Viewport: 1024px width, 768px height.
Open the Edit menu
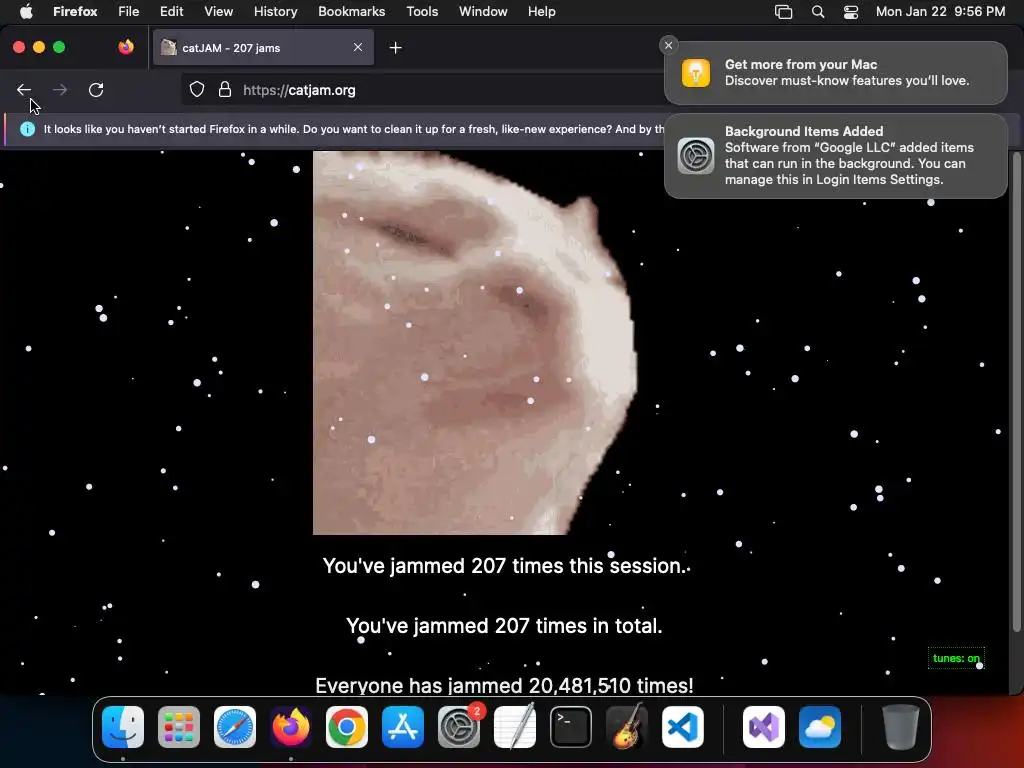pos(172,11)
